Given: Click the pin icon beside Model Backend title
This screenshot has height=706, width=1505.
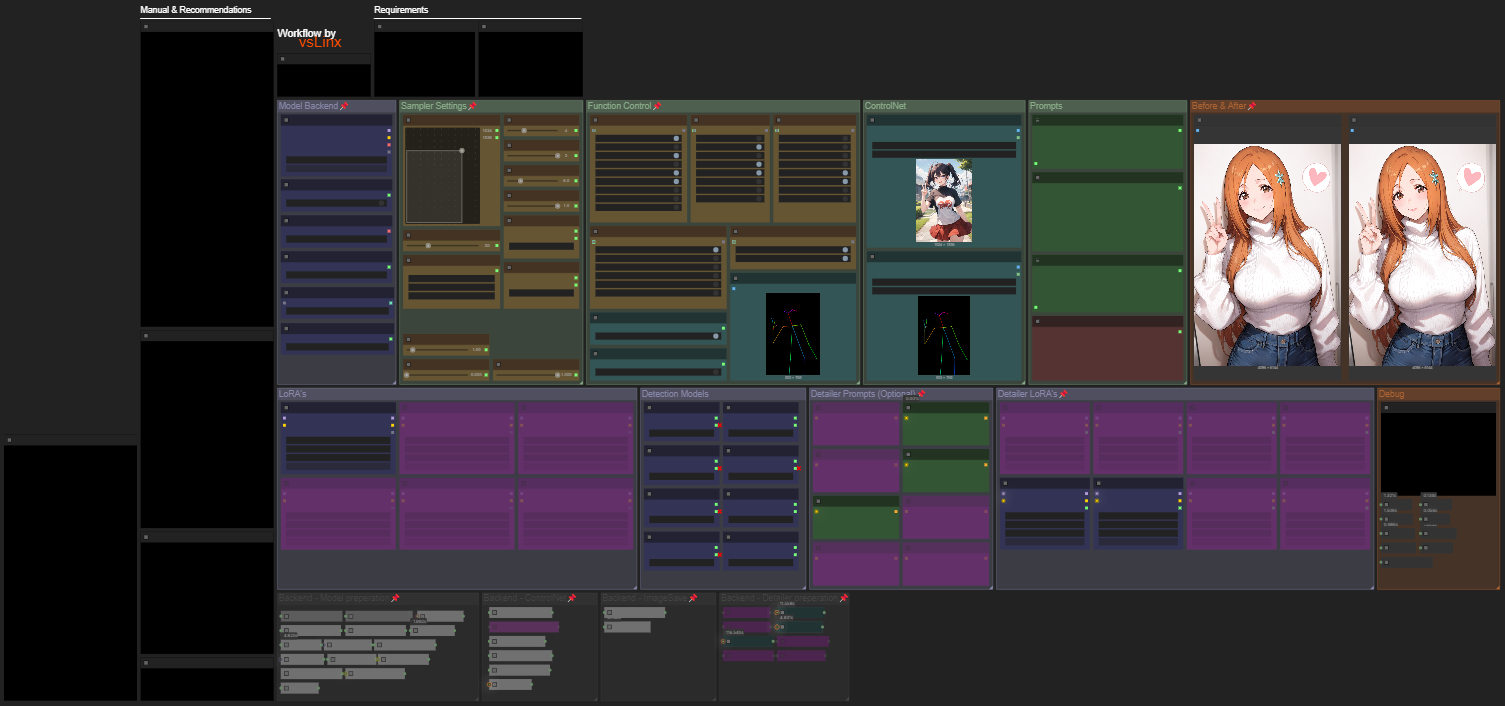Looking at the screenshot, I should click(344, 106).
